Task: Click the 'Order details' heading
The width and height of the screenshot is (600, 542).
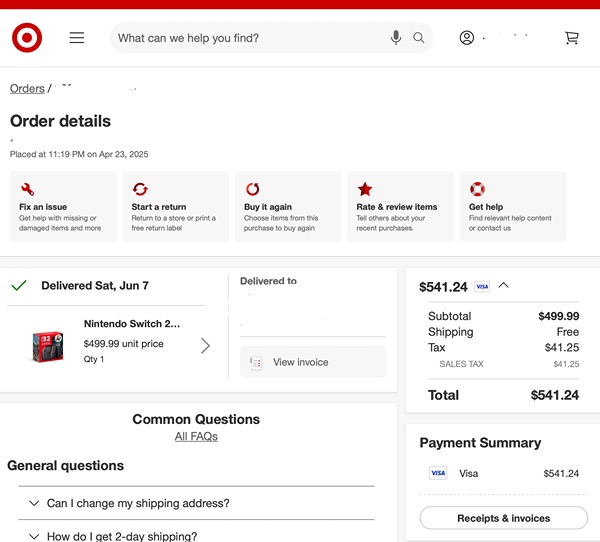Action: pos(60,121)
